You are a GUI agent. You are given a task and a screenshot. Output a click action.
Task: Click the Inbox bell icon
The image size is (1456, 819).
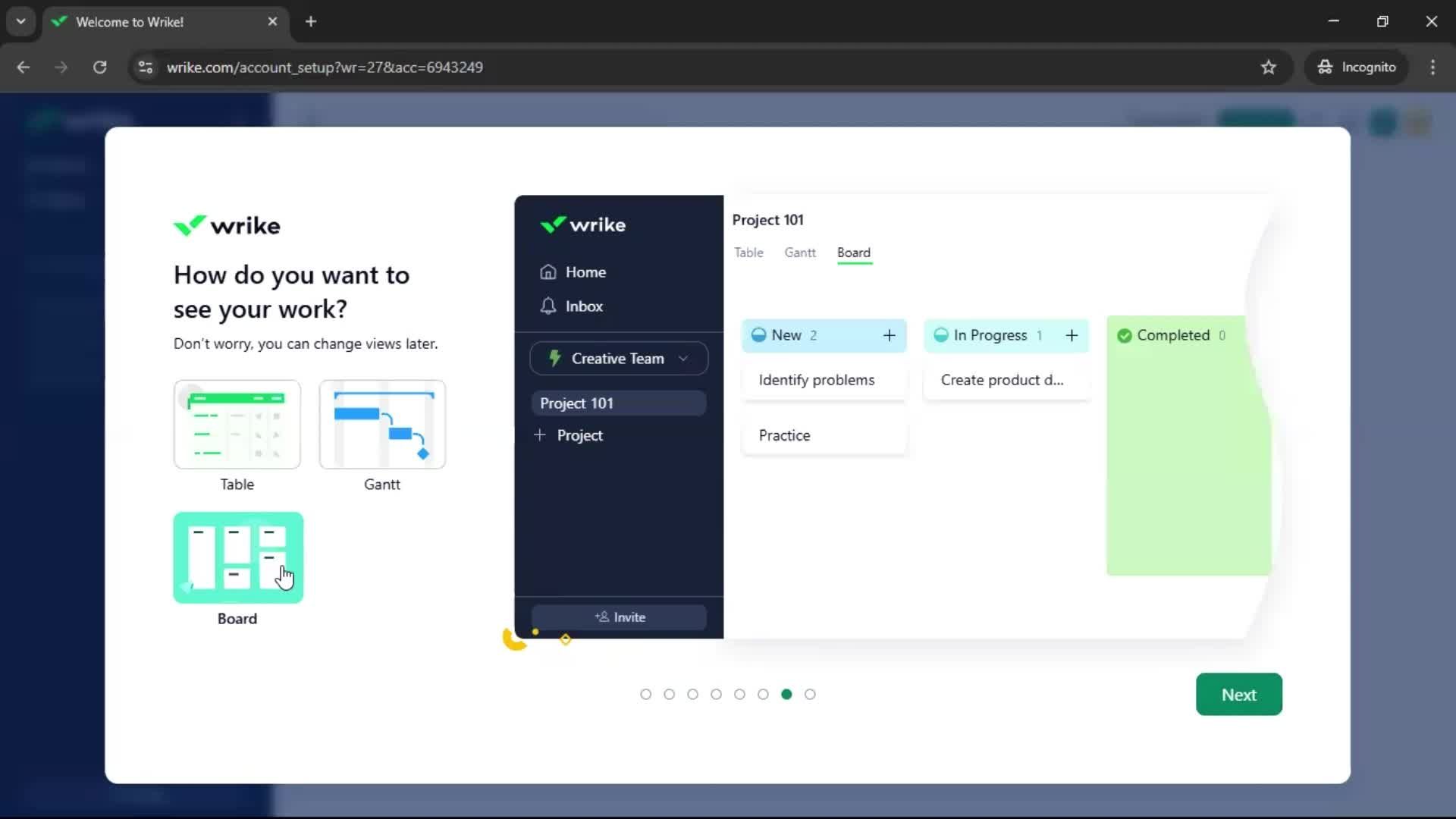point(548,306)
